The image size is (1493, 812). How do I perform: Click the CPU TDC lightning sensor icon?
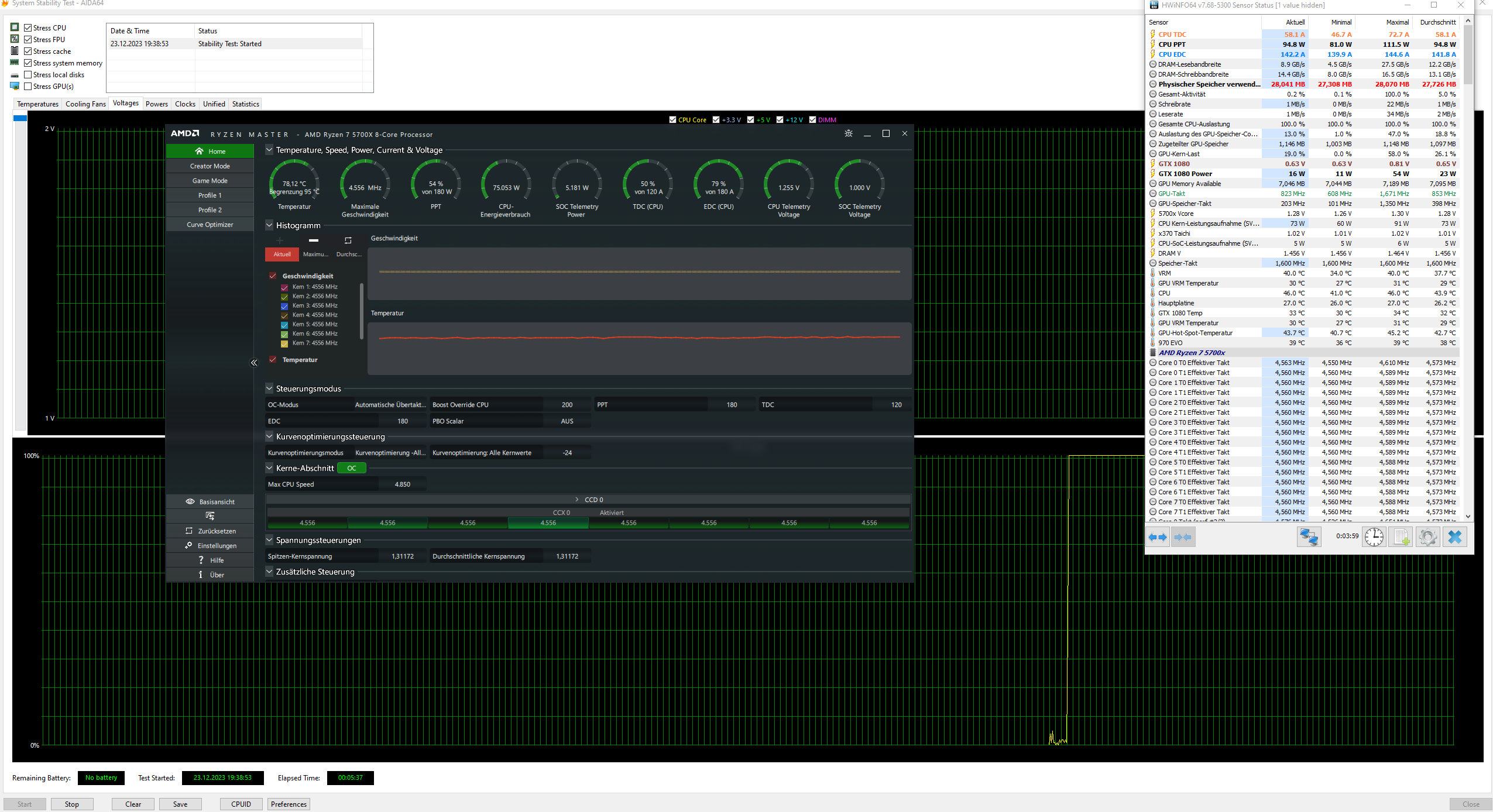click(1153, 35)
